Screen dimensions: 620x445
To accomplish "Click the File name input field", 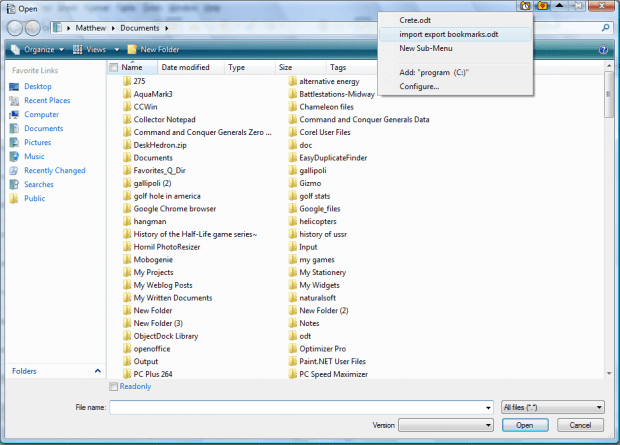I will point(301,407).
